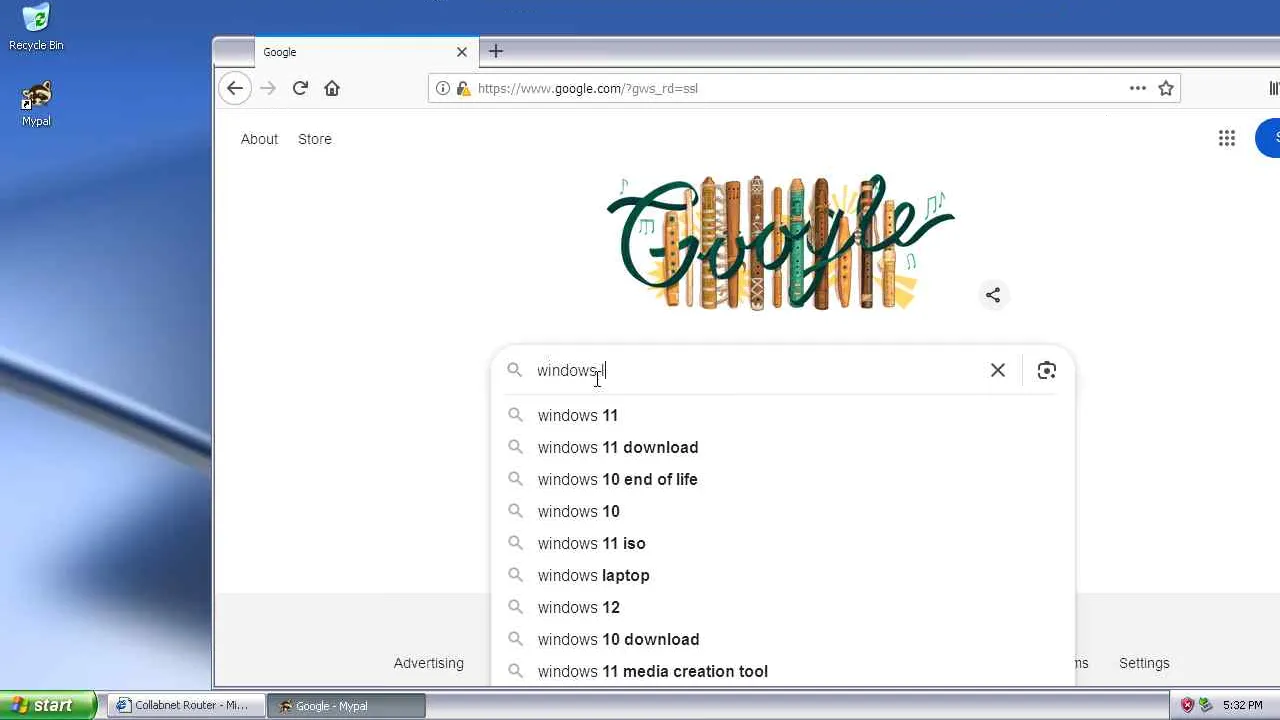Screen dimensions: 1280x720
Task: Switch to Collabnet Router taskbar window
Action: click(x=185, y=705)
